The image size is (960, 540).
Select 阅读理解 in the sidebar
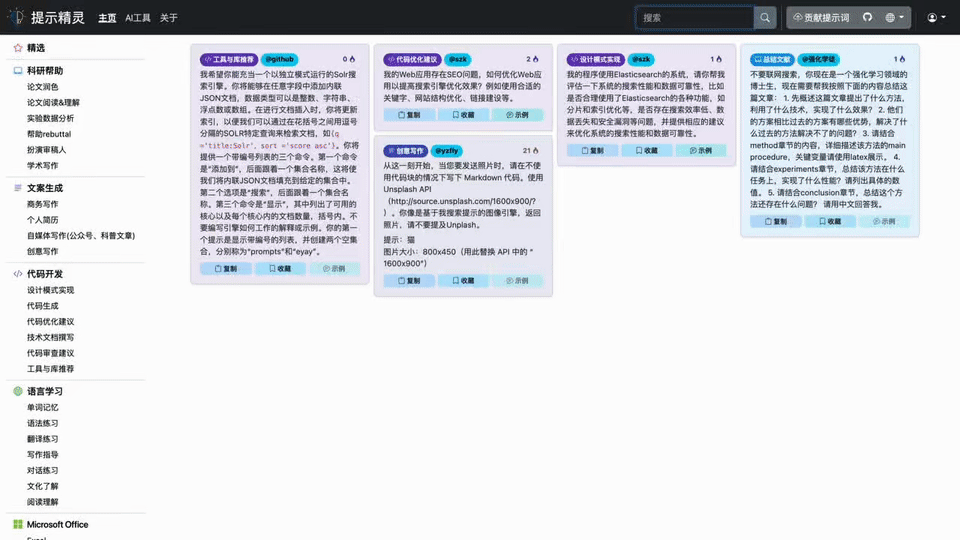tap(42, 501)
